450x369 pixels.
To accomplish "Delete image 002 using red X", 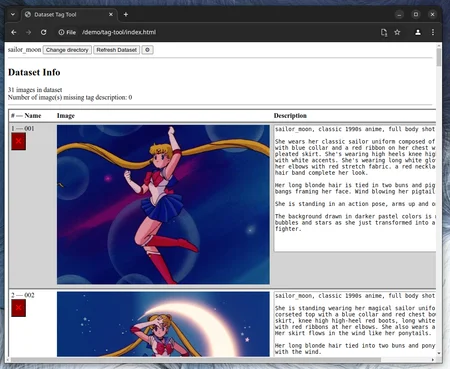I will [x=19, y=308].
